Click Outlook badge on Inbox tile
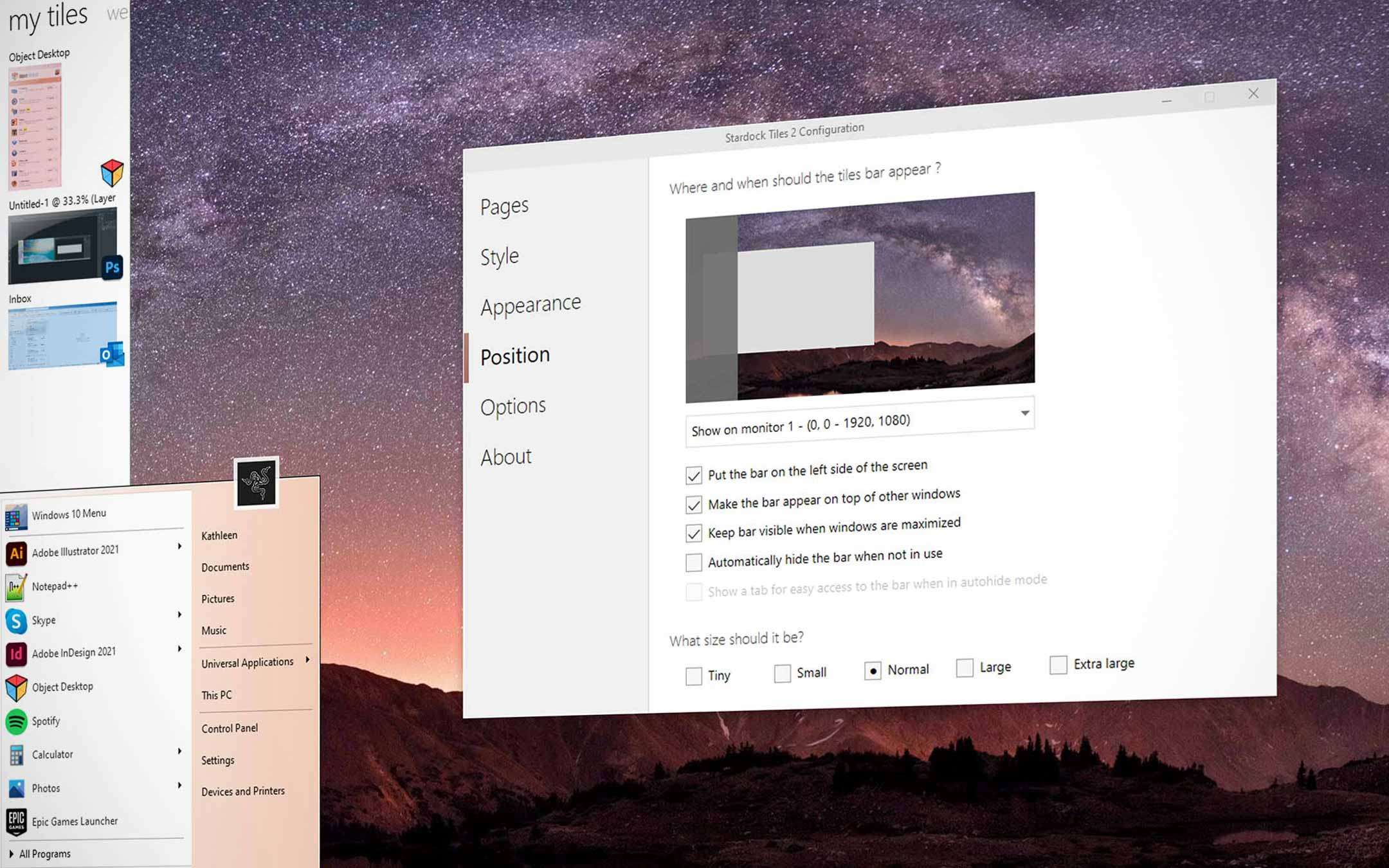1389x868 pixels. point(112,354)
